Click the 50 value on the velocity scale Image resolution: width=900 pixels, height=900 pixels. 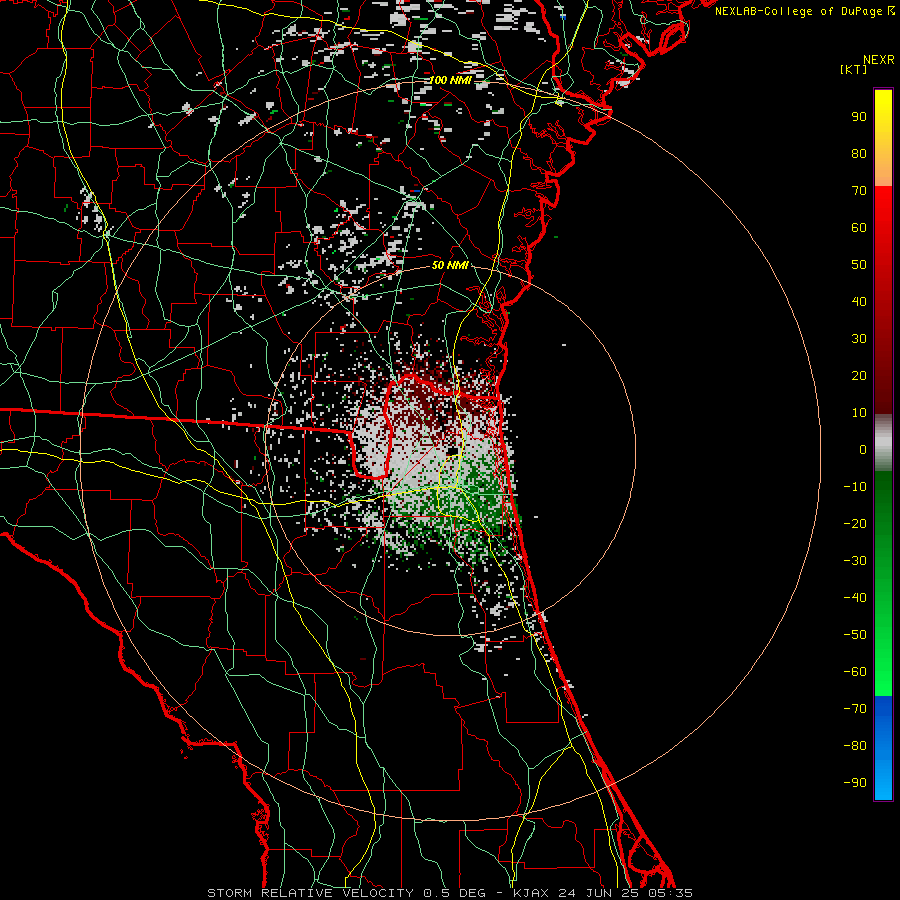coord(859,265)
